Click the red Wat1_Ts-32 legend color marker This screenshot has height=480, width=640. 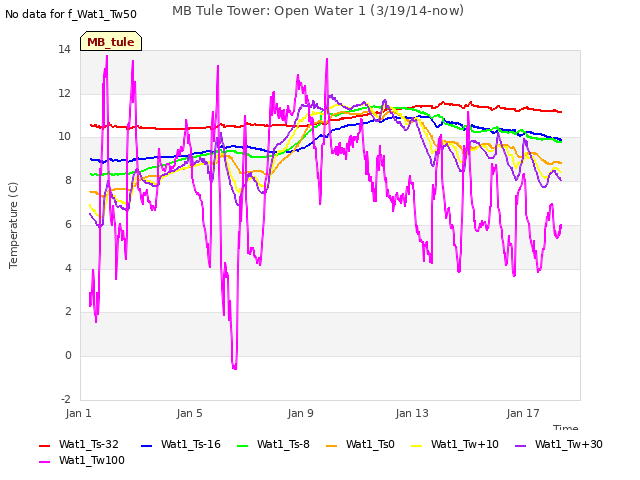(x=44, y=446)
